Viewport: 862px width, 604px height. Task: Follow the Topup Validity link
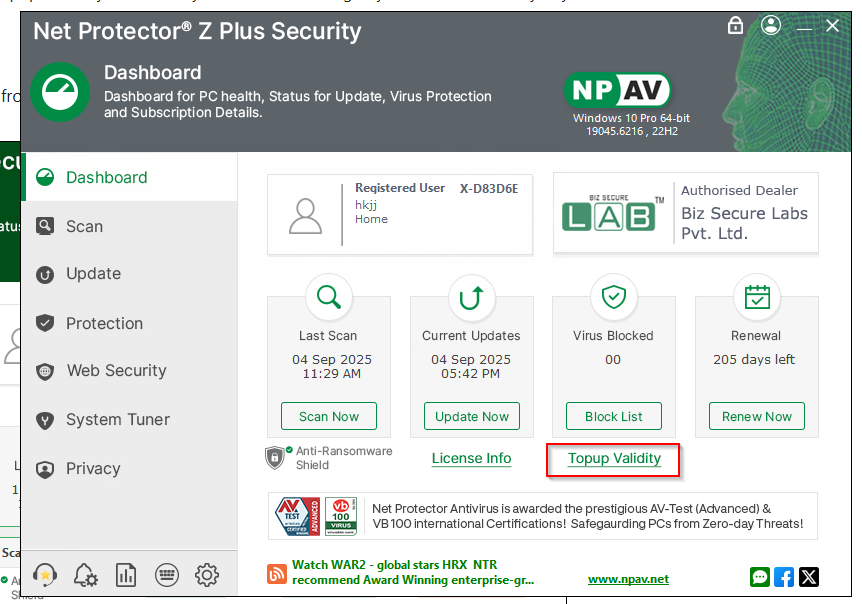614,459
